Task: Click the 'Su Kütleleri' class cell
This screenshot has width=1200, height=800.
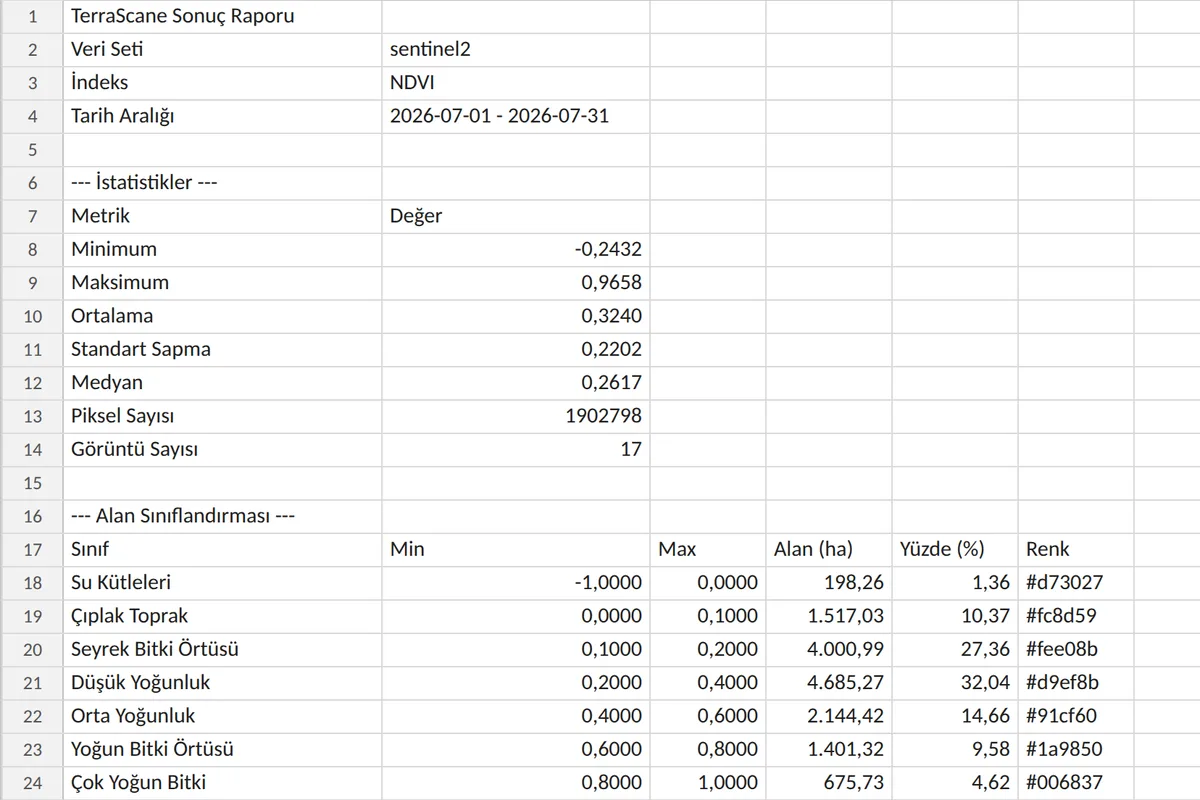Action: (x=223, y=583)
